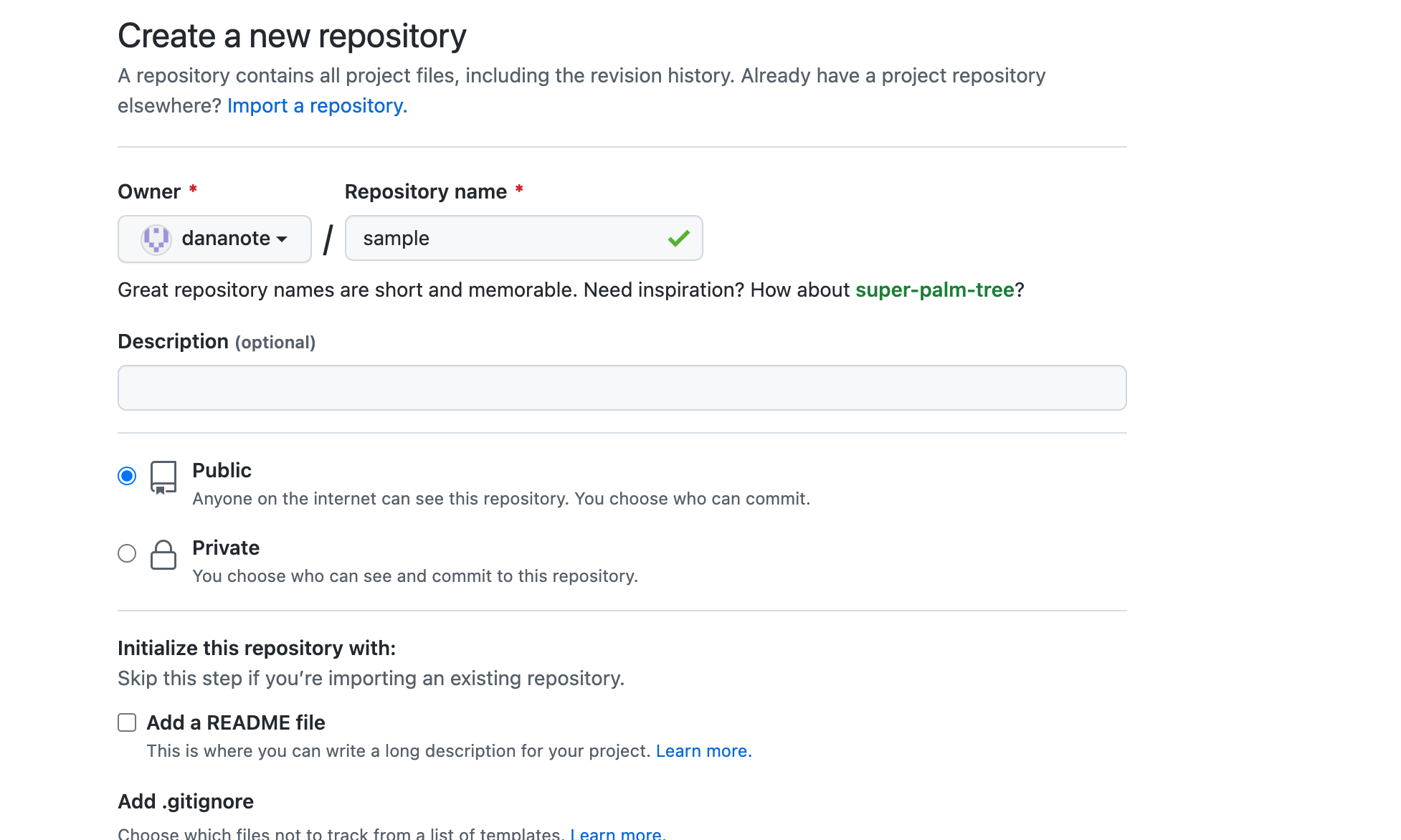Click into the Description text field
The width and height of the screenshot is (1401, 840).
(622, 388)
